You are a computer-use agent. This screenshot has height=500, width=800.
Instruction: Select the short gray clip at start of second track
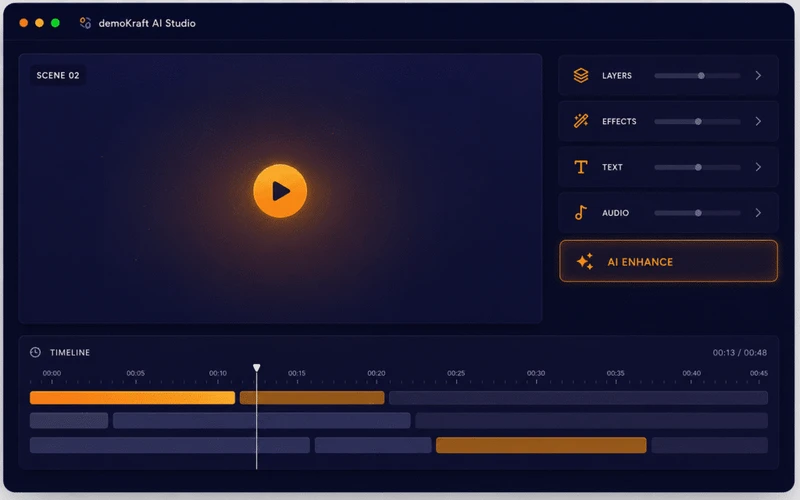coord(69,420)
